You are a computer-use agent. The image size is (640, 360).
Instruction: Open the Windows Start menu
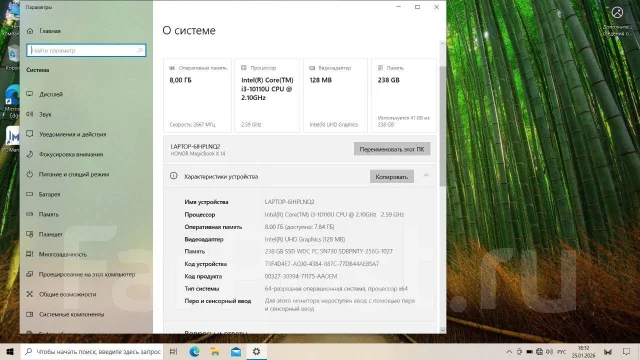[x=10, y=351]
